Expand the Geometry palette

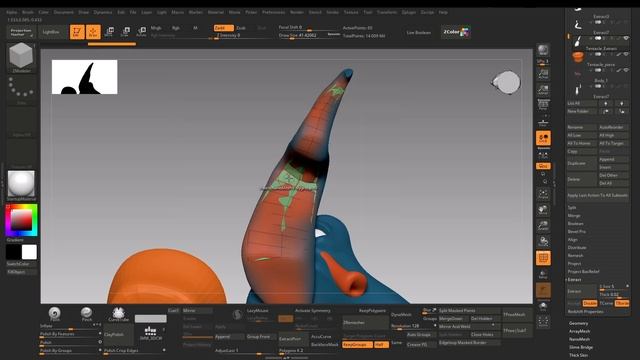point(578,323)
